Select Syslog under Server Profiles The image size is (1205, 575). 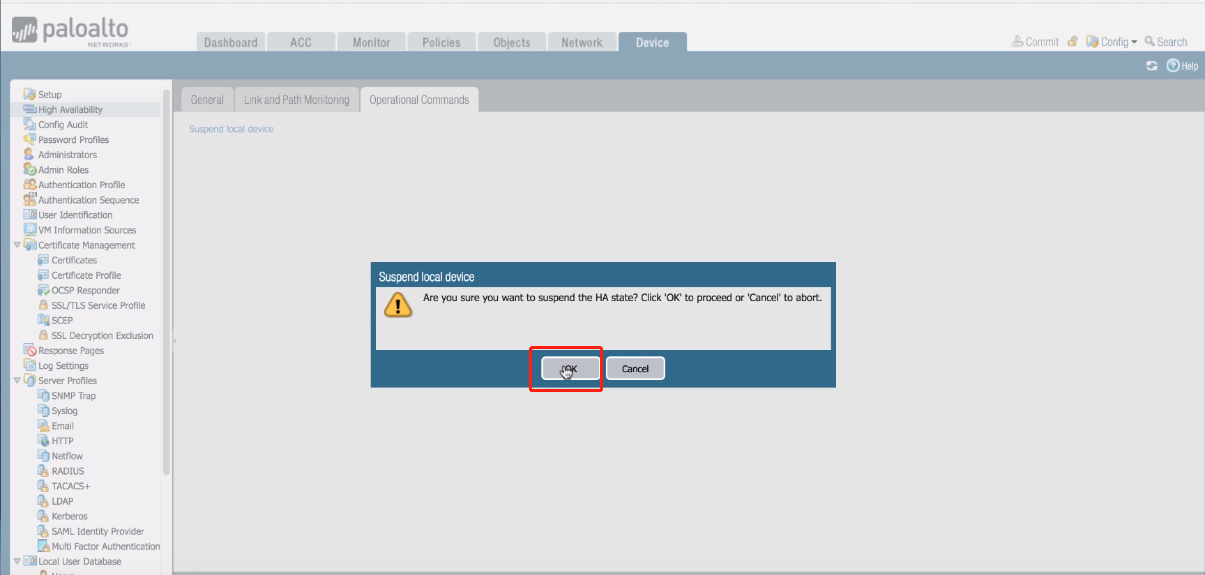(x=64, y=410)
